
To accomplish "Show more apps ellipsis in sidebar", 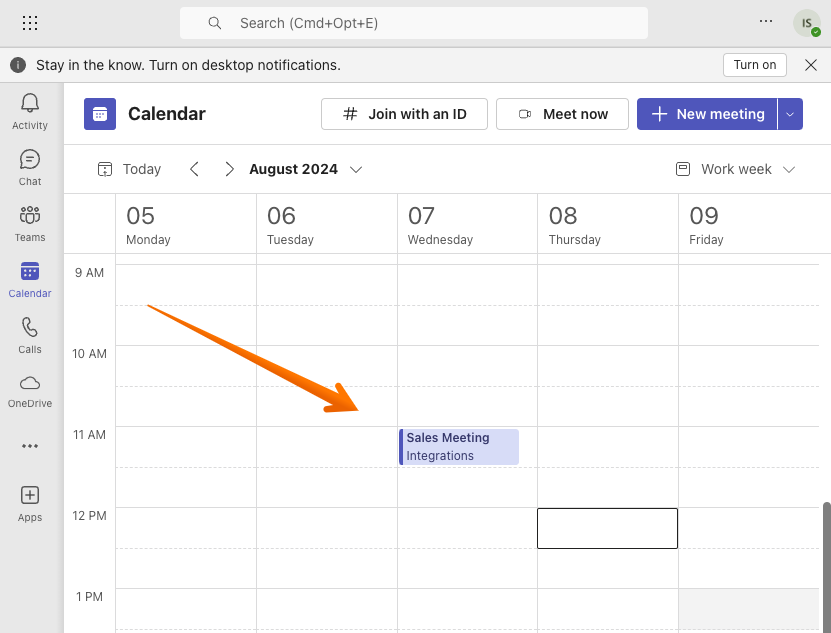I will click(x=30, y=446).
